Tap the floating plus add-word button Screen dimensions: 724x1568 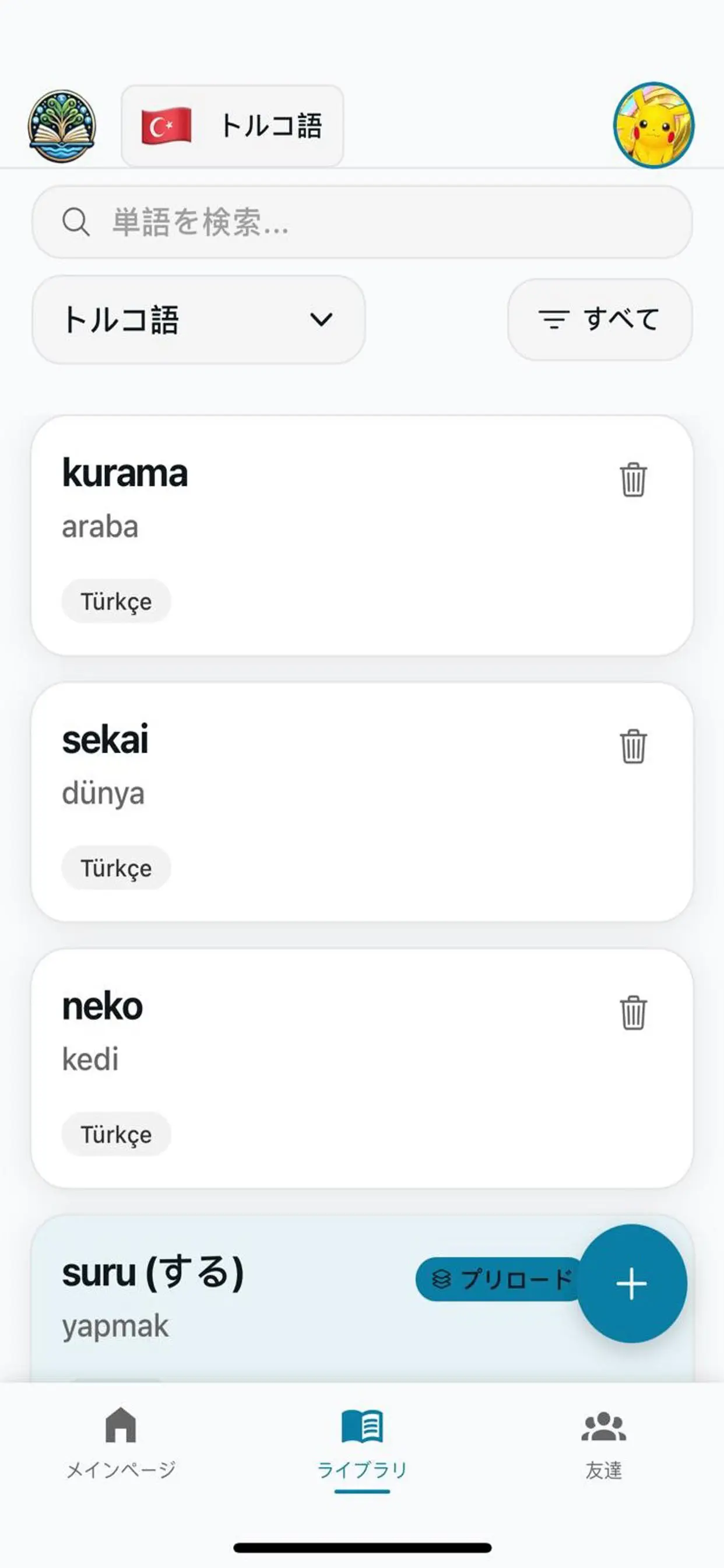(631, 1283)
